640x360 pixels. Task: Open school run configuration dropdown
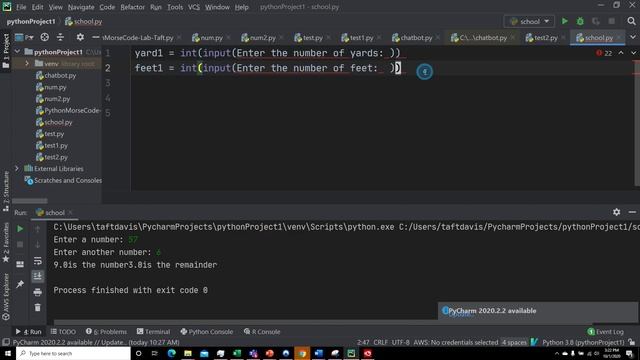coord(529,21)
